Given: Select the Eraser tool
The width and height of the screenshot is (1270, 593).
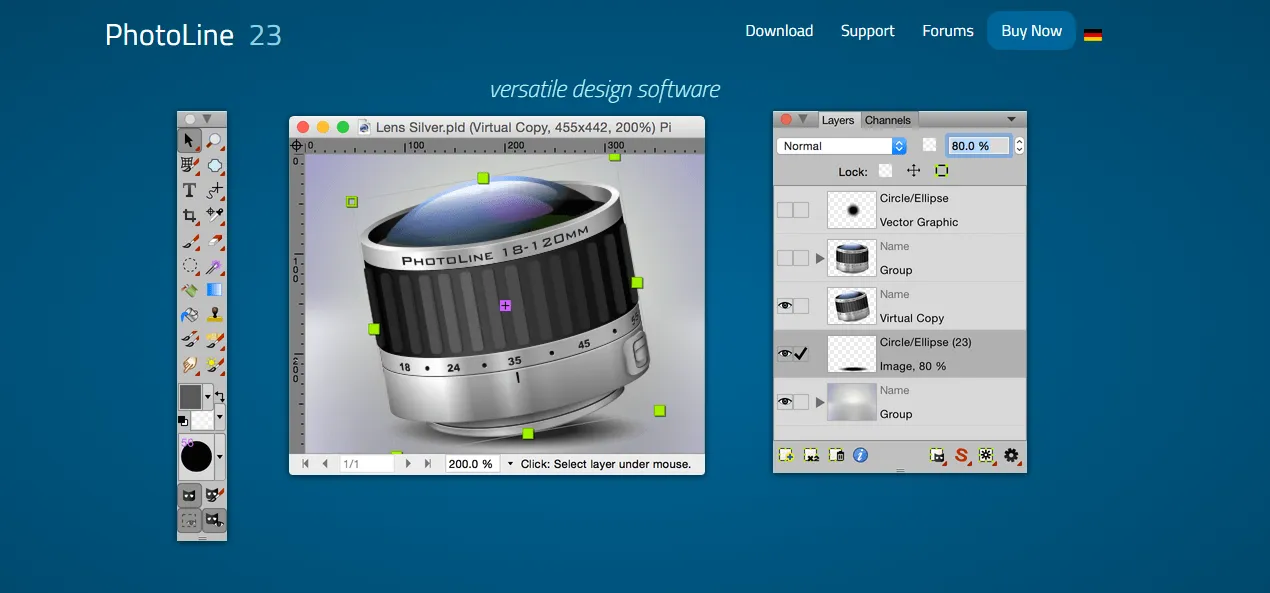Looking at the screenshot, I should (x=214, y=240).
